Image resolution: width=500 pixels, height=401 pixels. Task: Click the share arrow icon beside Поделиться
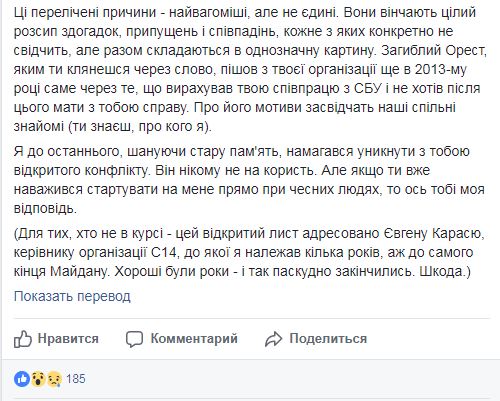tap(273, 339)
